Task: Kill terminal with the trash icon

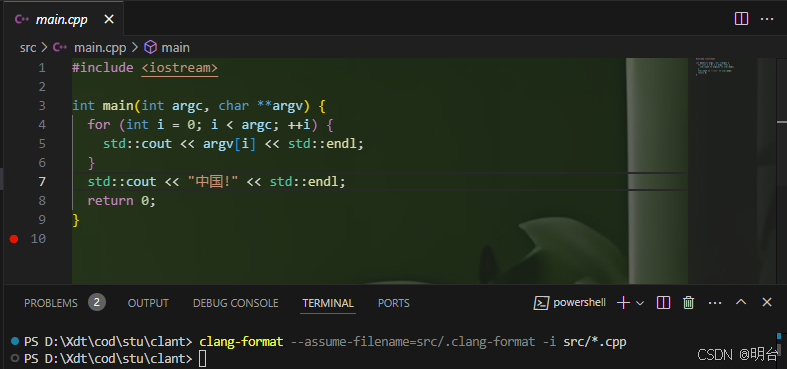Action: point(689,303)
